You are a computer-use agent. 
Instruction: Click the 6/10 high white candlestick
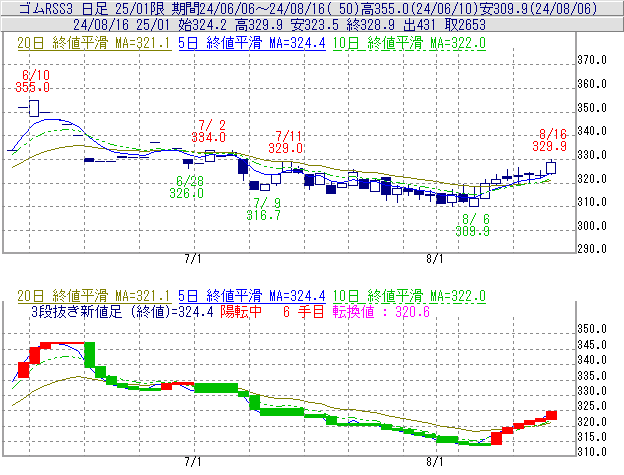click(34, 108)
